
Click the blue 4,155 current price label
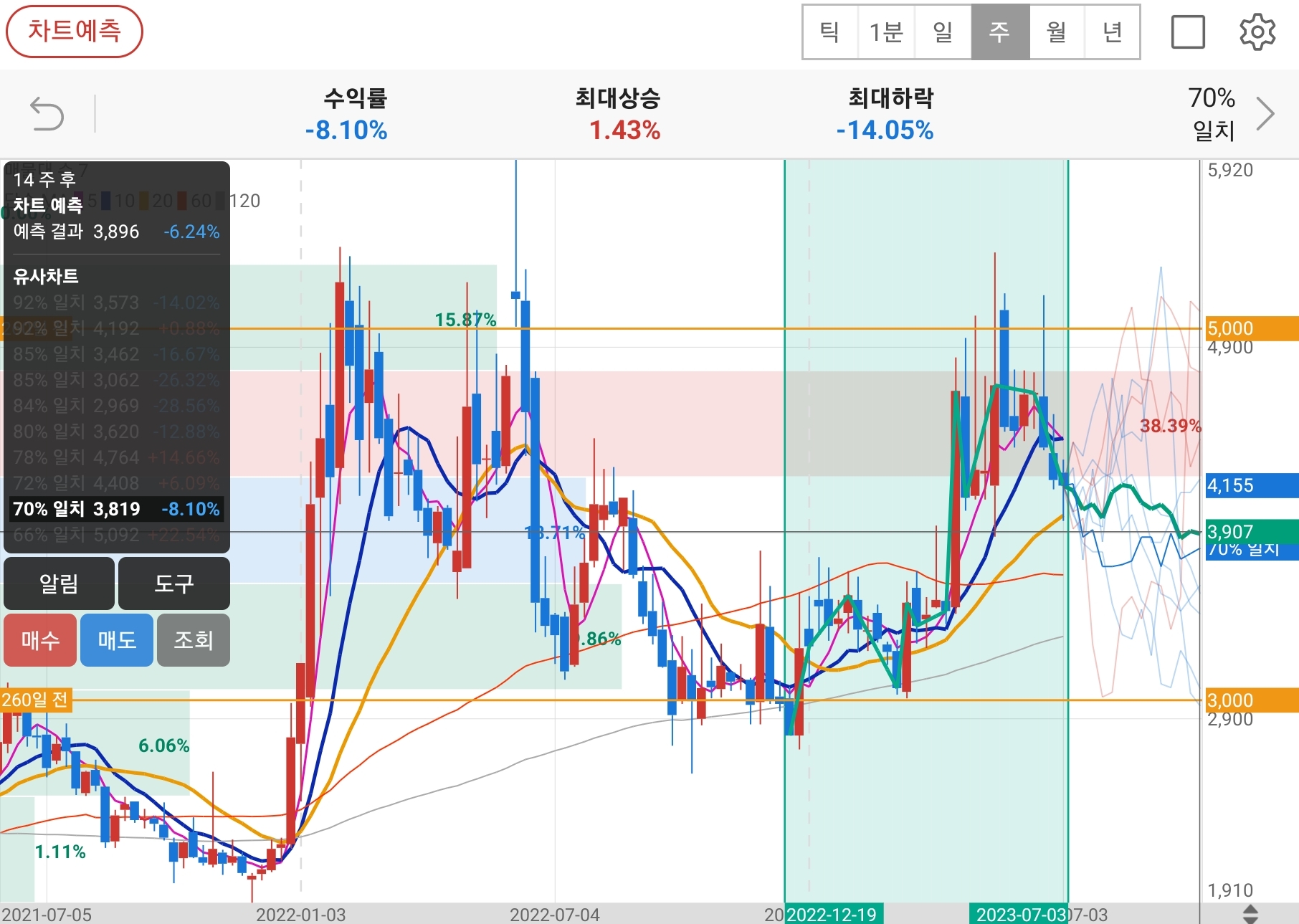(x=1252, y=485)
